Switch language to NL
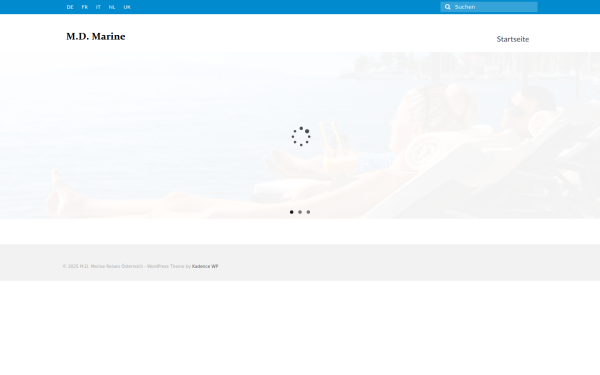600x375 pixels. [x=112, y=7]
